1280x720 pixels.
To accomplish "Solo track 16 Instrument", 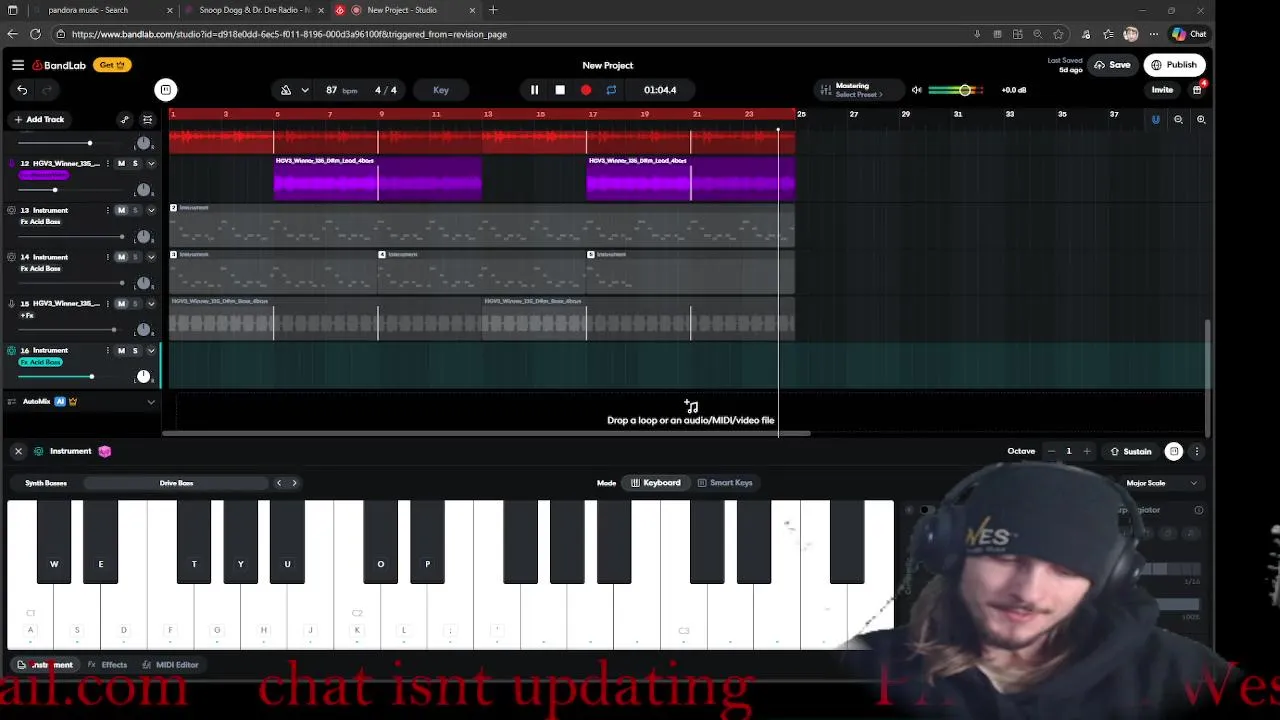I will (x=135, y=351).
